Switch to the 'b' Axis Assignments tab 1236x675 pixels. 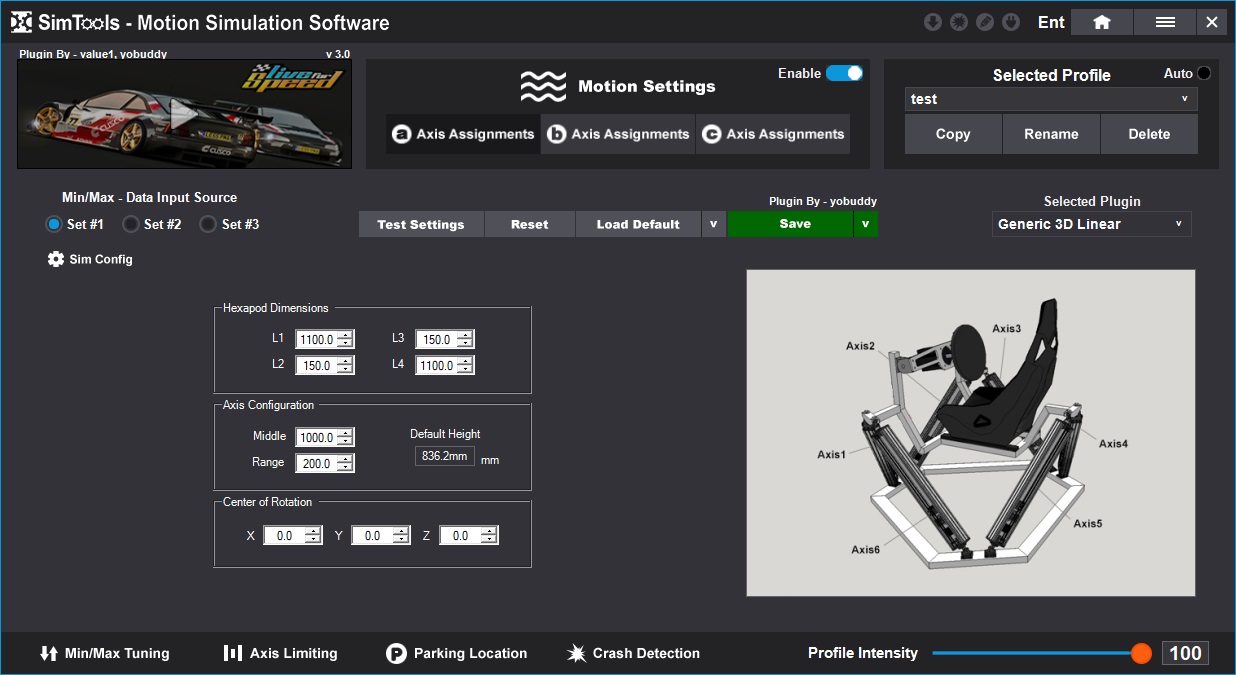pos(618,134)
